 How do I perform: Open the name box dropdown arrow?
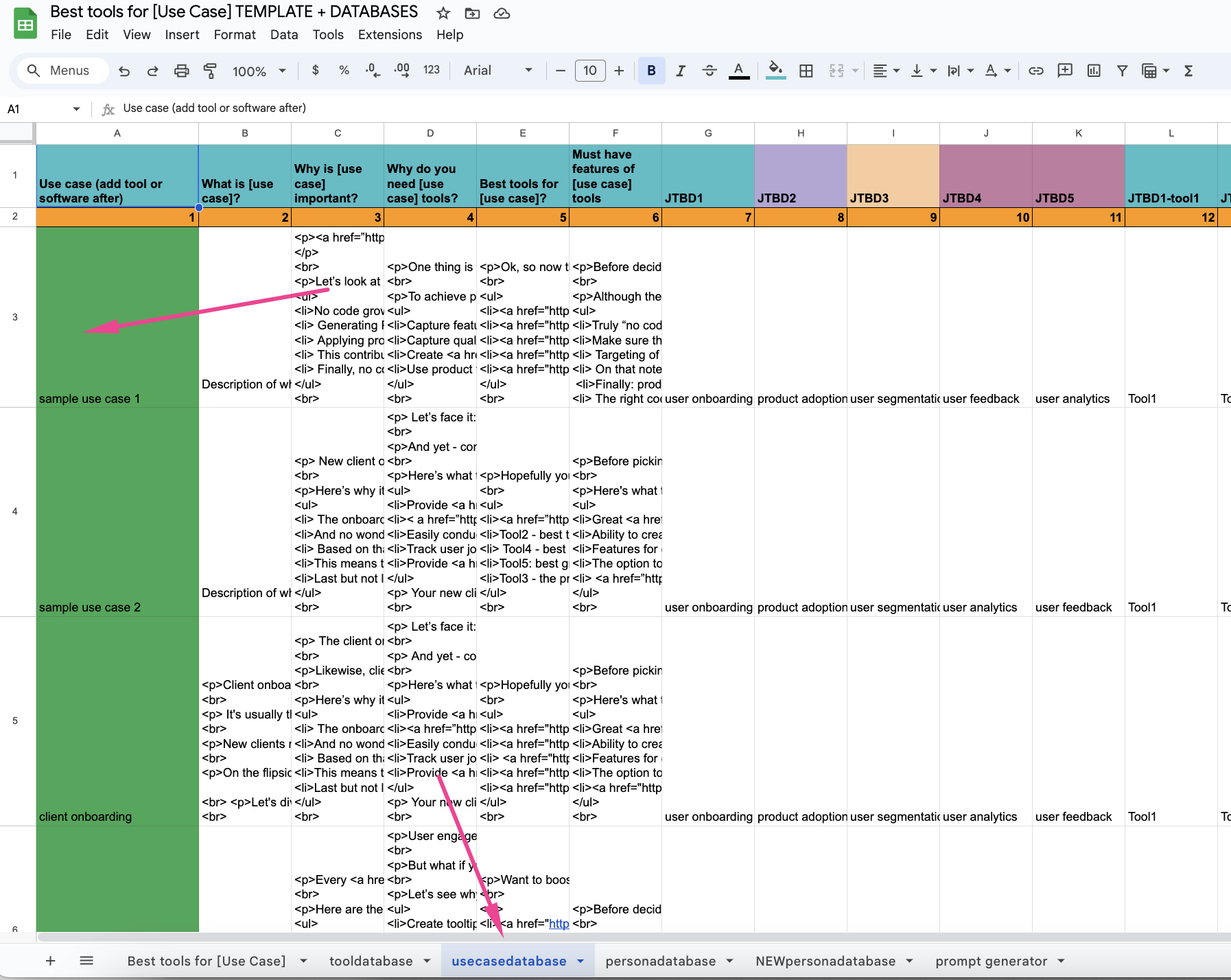tap(76, 109)
